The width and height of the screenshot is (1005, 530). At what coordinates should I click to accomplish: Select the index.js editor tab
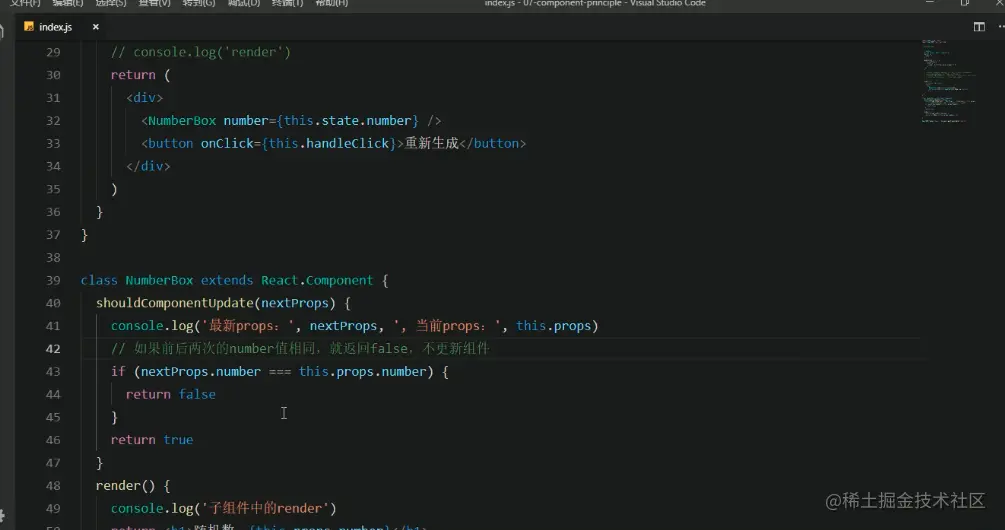tap(62, 27)
